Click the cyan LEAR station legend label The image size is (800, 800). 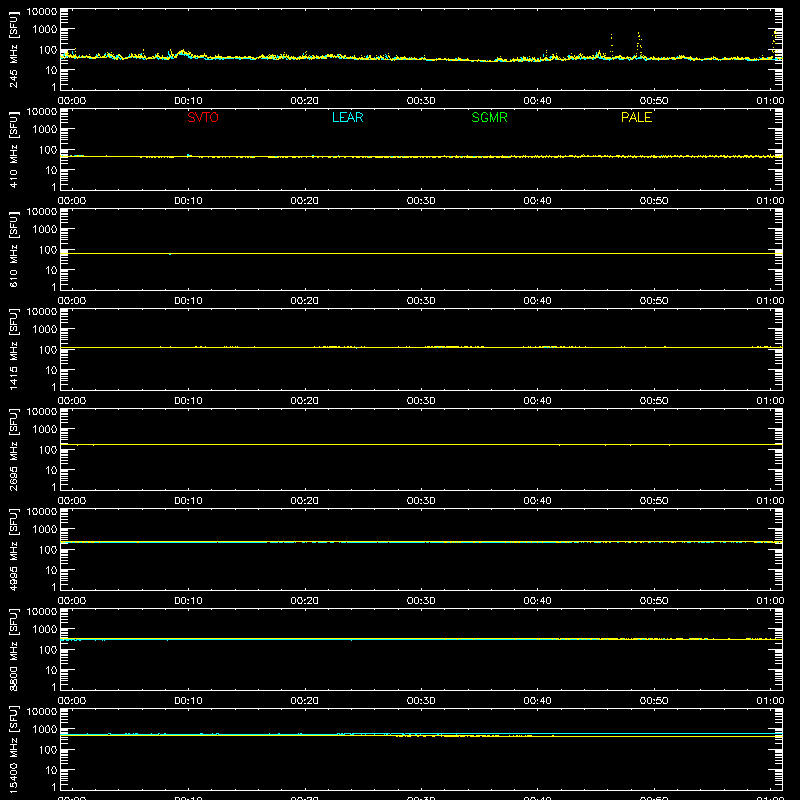(347, 117)
